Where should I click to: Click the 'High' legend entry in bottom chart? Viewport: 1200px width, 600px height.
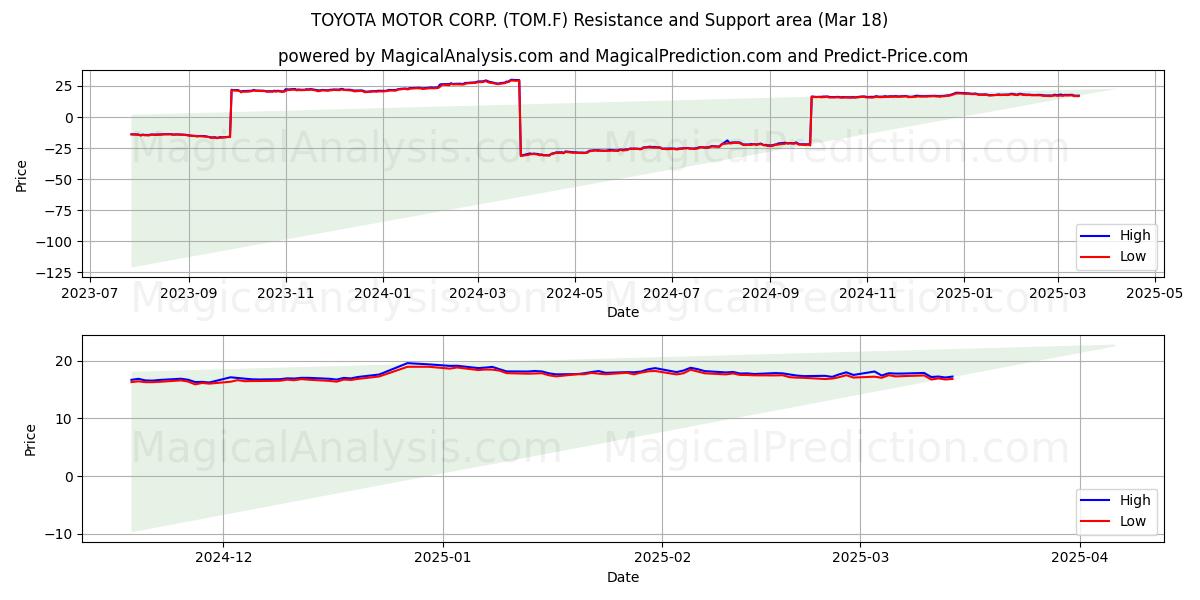coord(1135,501)
